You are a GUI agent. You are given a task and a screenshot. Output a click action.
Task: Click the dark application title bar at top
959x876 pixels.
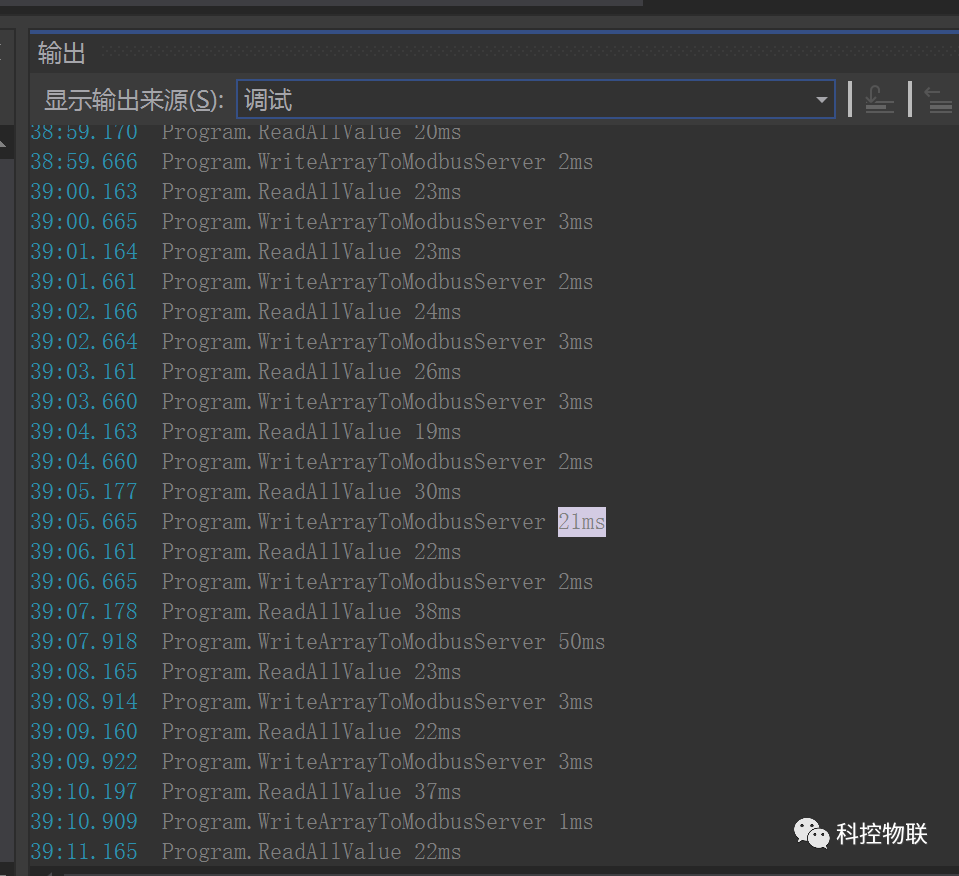pyautogui.click(x=480, y=8)
